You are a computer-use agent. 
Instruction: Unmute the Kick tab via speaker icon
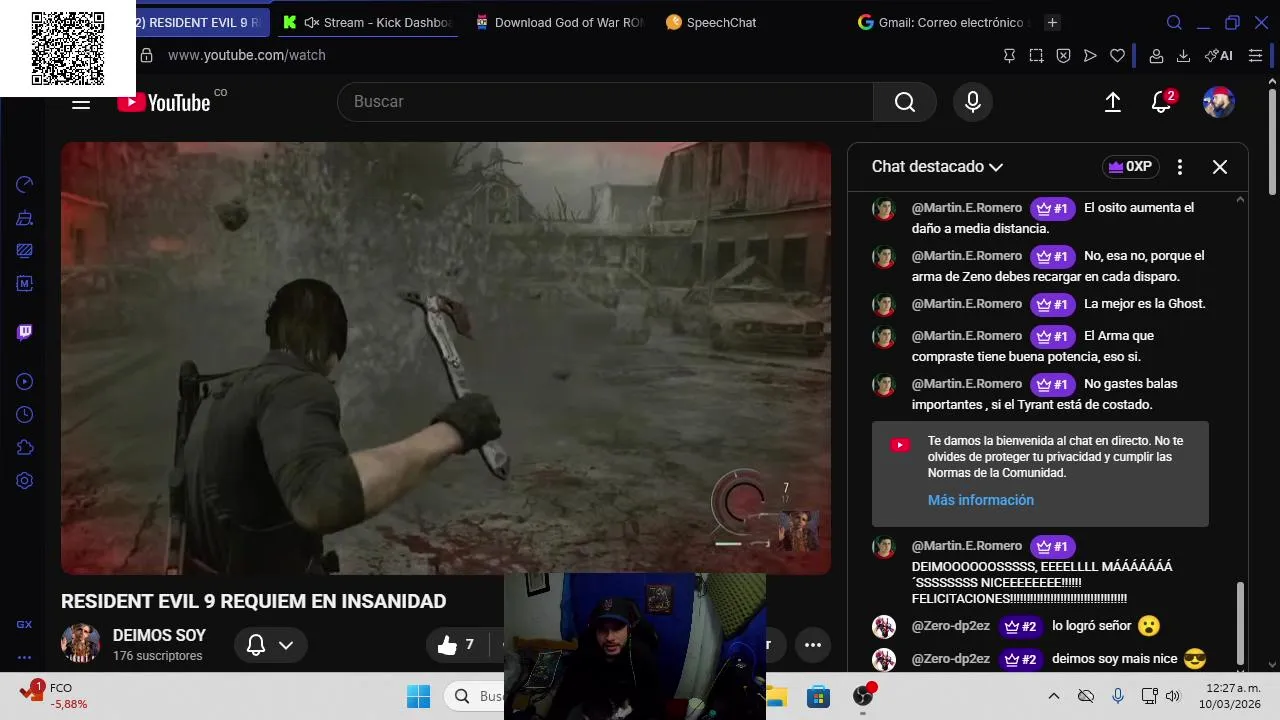coord(311,22)
